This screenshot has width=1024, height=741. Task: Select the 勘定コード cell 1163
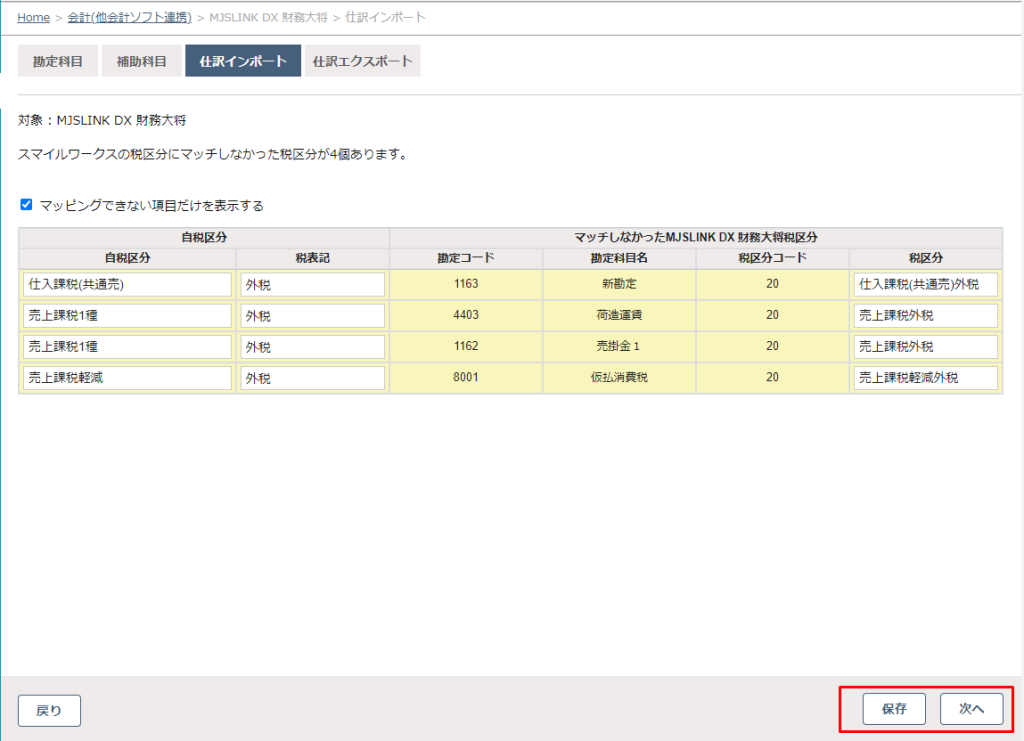tap(466, 284)
